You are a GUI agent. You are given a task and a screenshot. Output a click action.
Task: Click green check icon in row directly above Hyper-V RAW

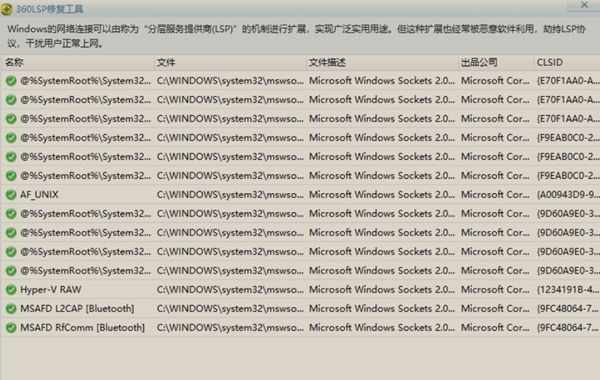point(11,271)
